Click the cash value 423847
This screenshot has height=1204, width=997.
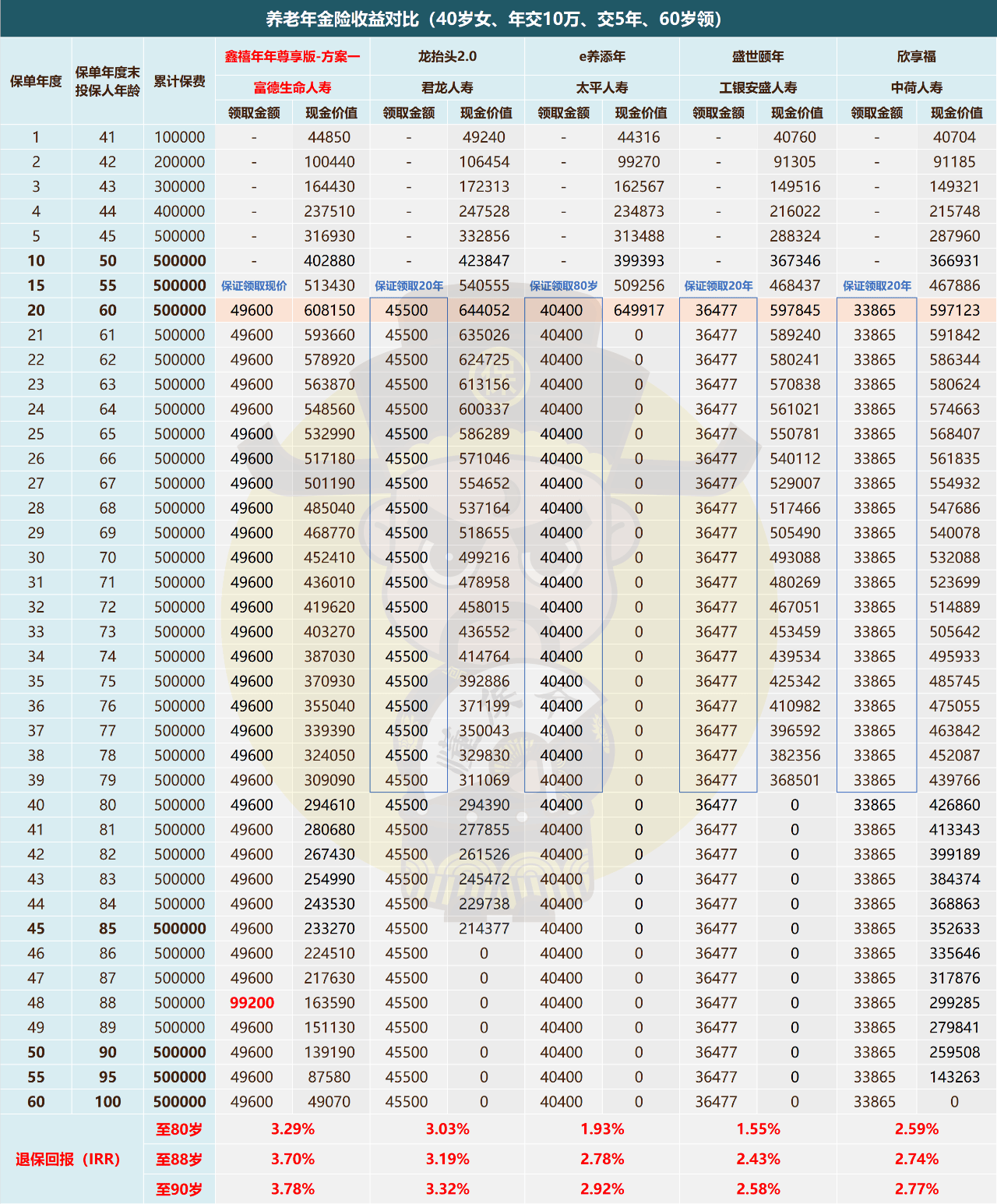(484, 261)
